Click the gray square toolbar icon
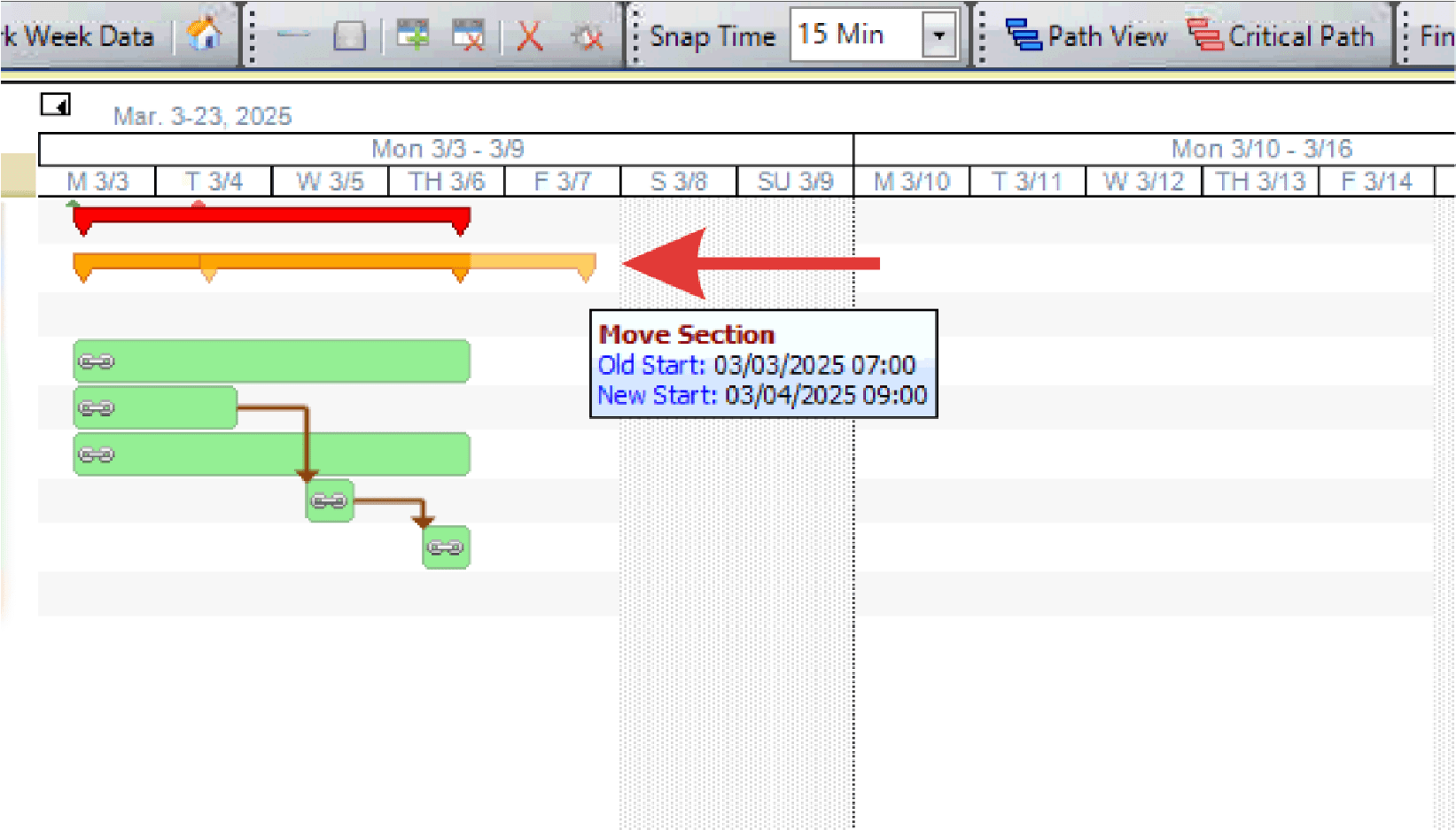 349,36
